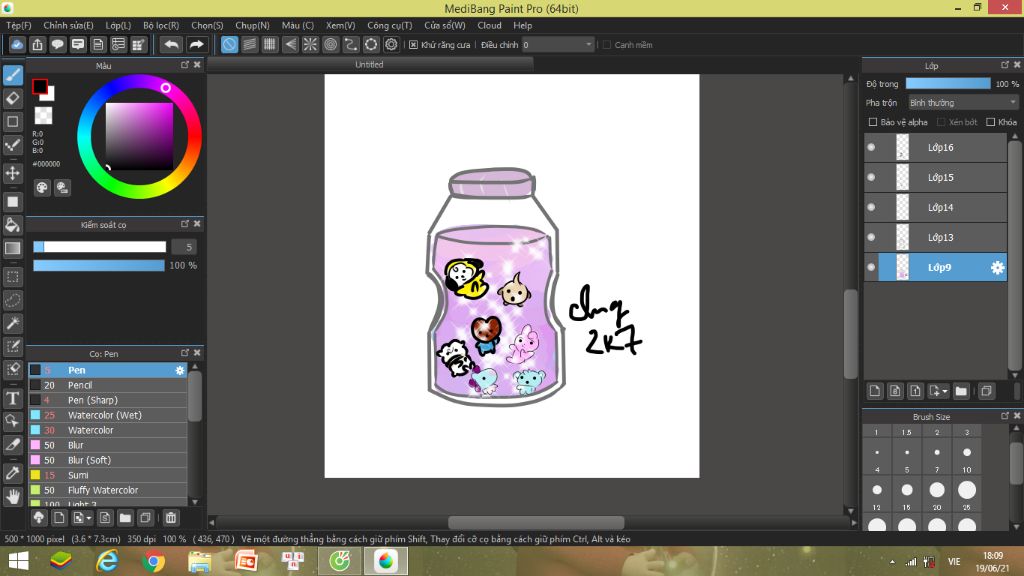Screen dimensions: 1024x576
Task: Click the cloud save icon in toolbar
Action: click(17, 44)
